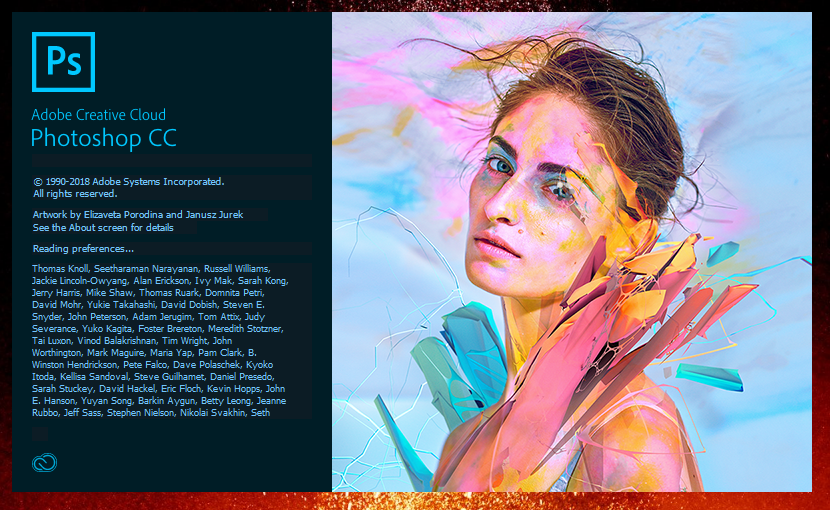Viewport: 830px width, 510px height.
Task: Click Seetharaman Narayanan in the credits list
Action: click(x=147, y=269)
